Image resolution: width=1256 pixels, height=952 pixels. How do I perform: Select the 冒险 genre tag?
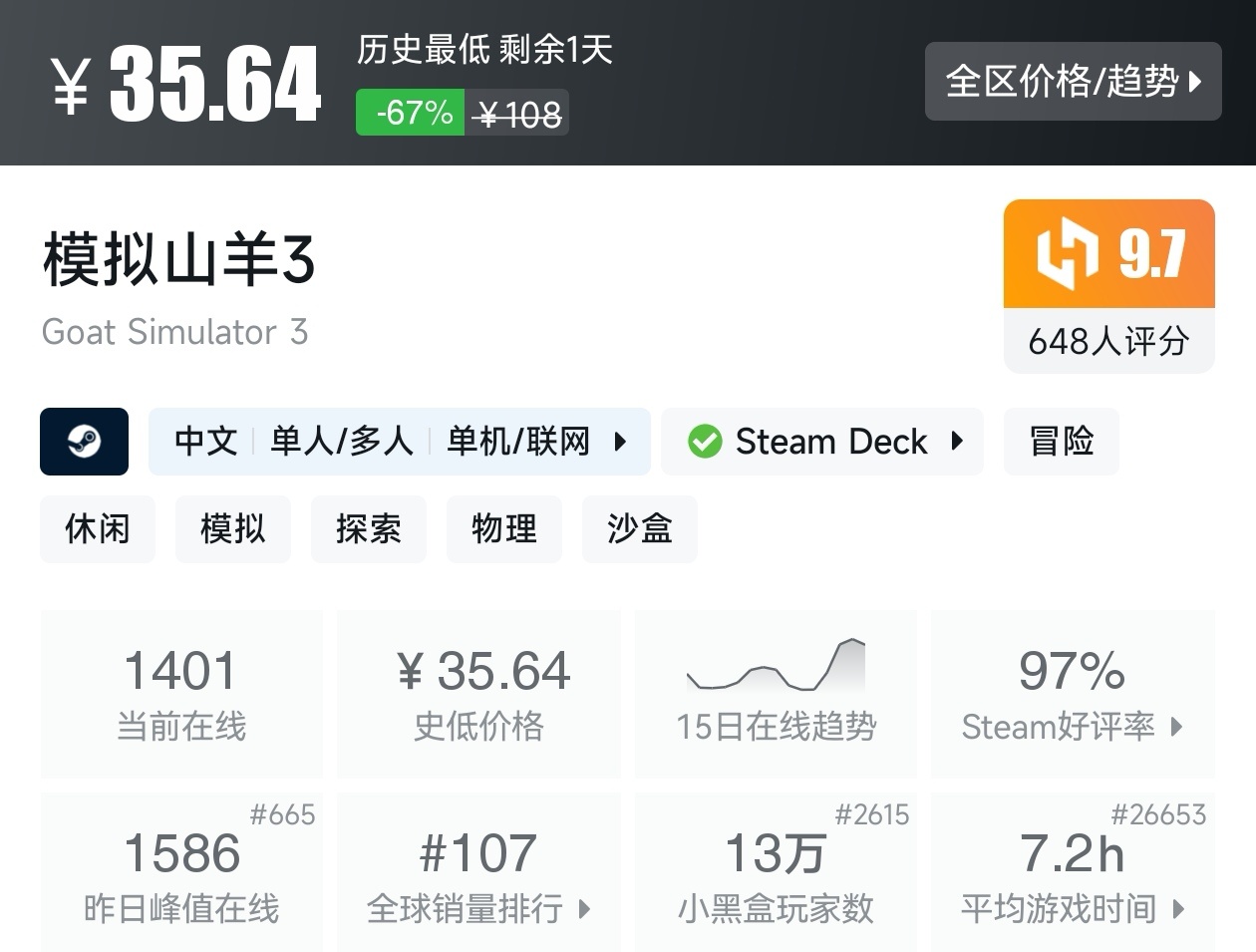tap(1061, 441)
